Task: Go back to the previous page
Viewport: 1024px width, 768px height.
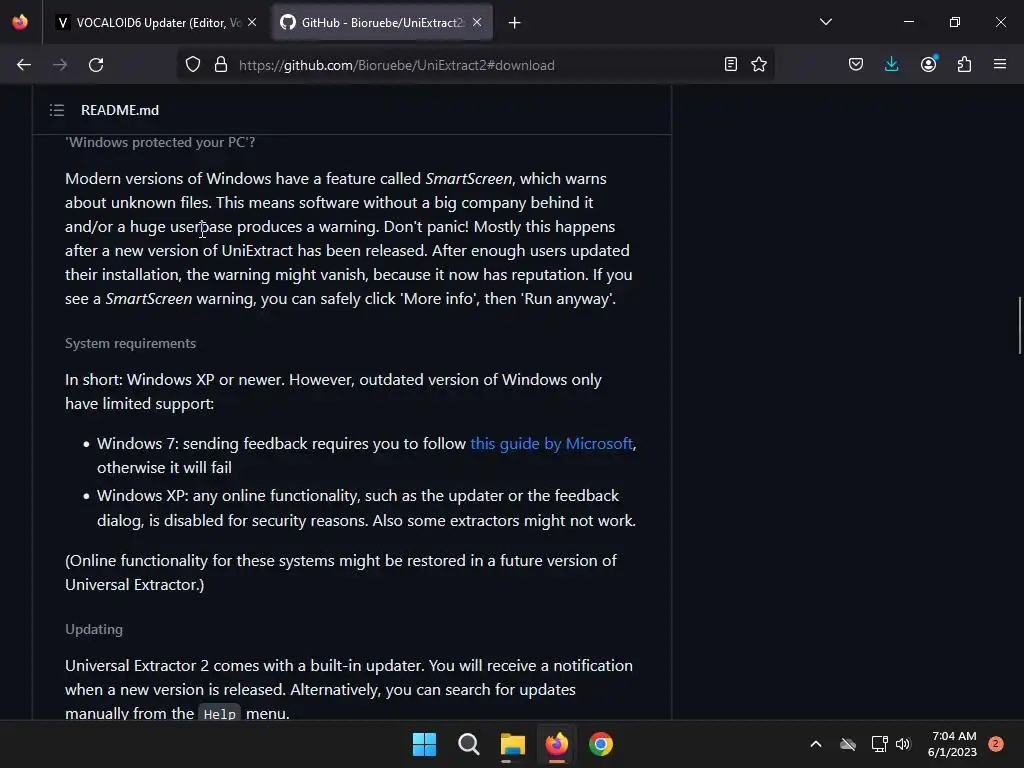Action: 24,65
